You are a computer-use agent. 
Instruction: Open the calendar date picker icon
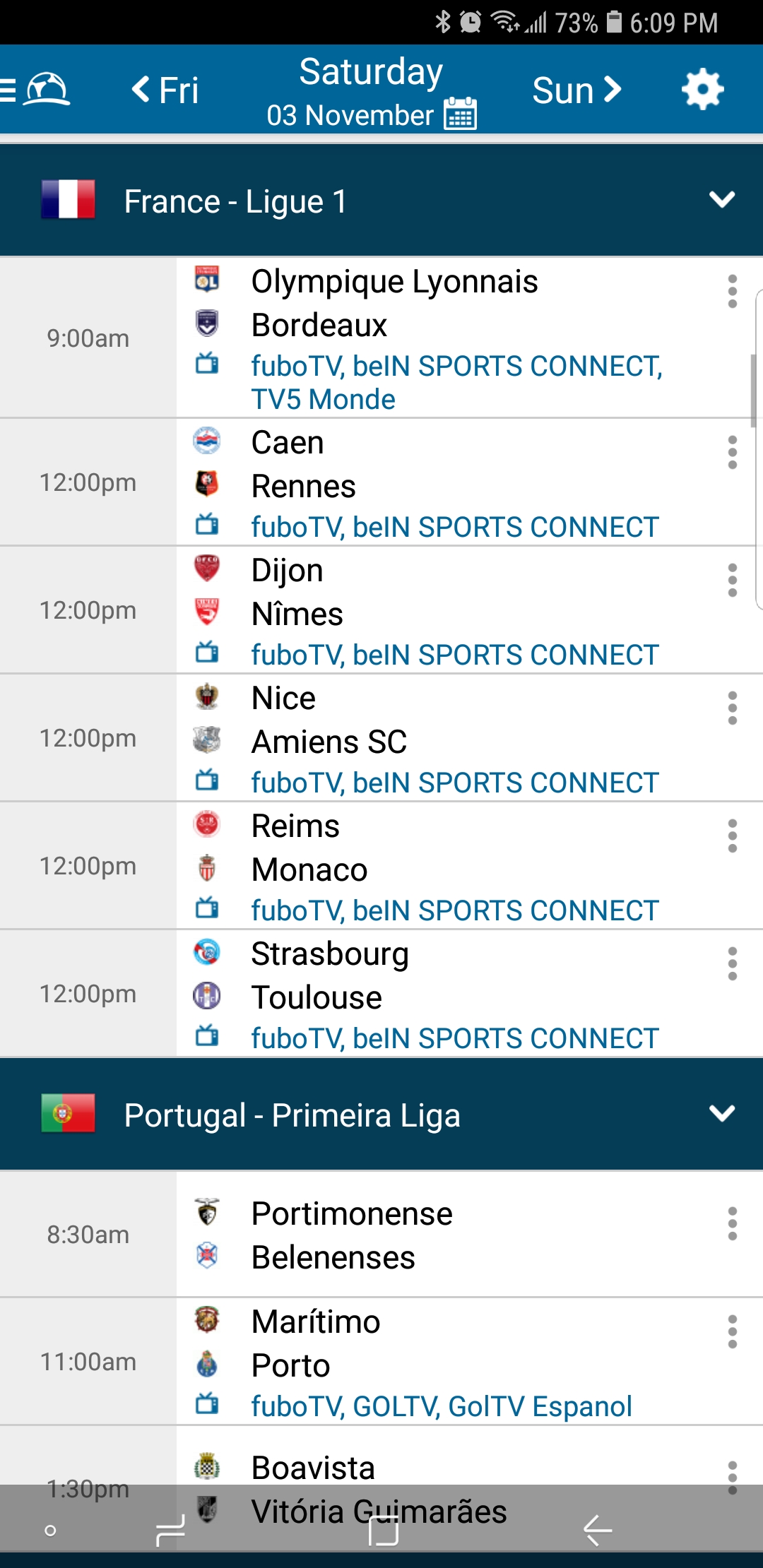pyautogui.click(x=460, y=114)
